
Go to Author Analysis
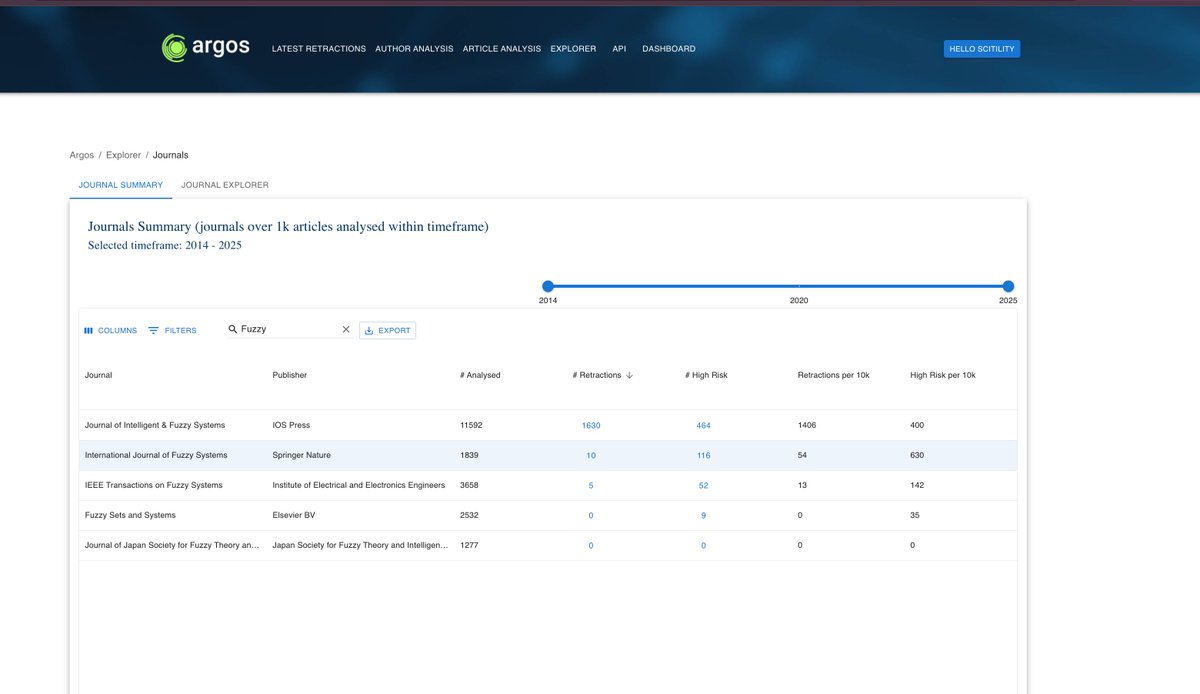414,49
